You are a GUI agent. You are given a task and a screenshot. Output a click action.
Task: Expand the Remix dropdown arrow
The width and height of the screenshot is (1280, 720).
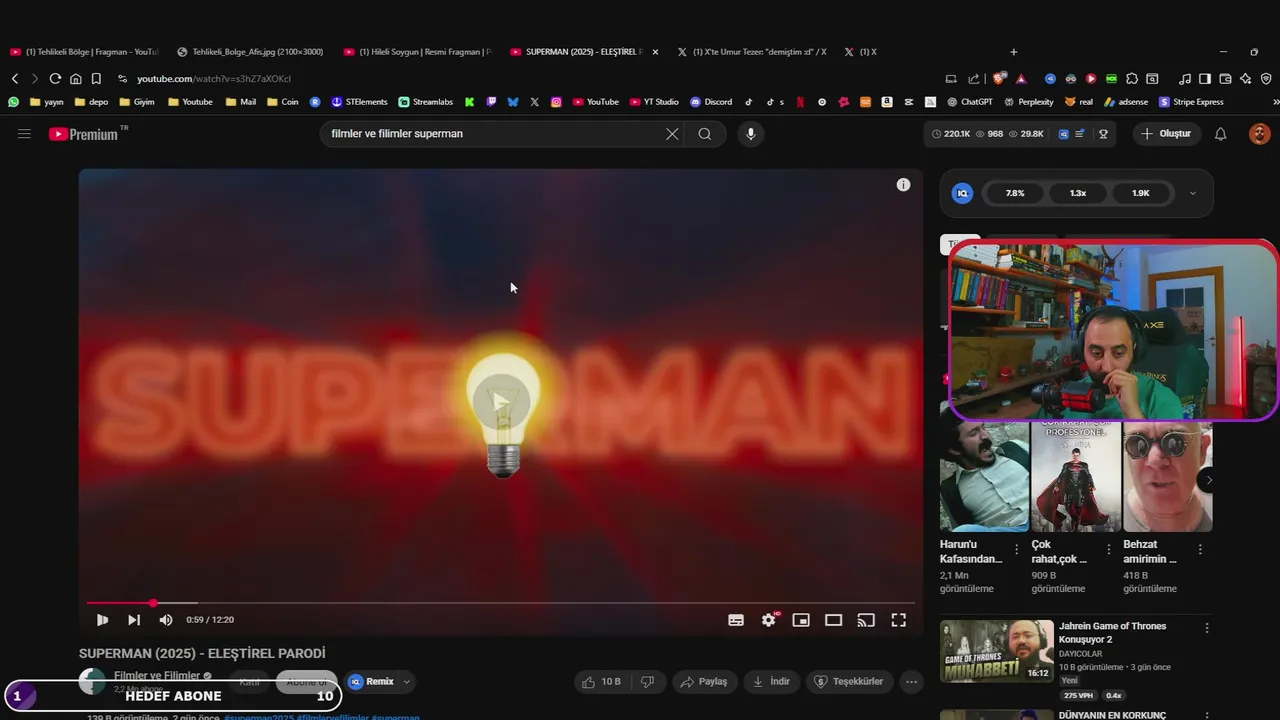tap(406, 682)
